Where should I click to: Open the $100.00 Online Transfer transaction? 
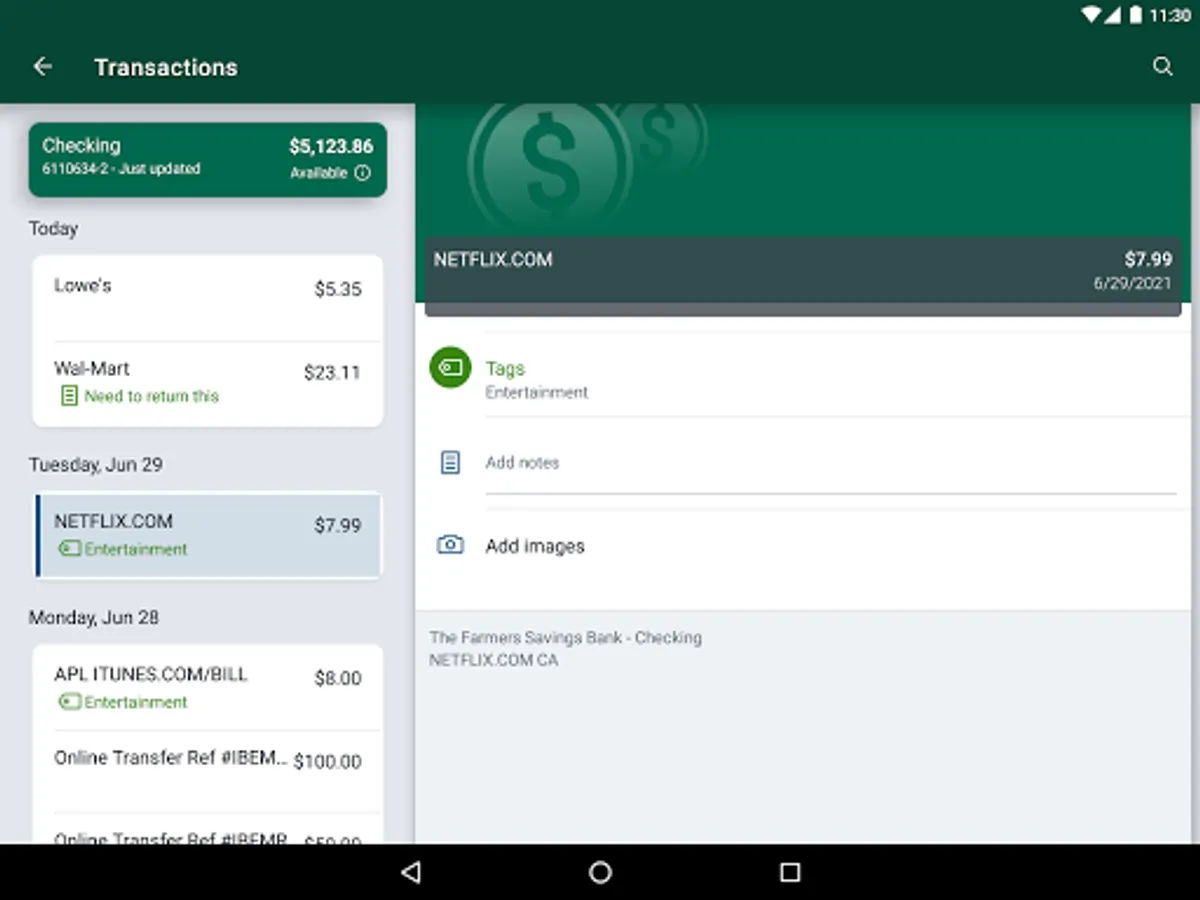pos(207,771)
